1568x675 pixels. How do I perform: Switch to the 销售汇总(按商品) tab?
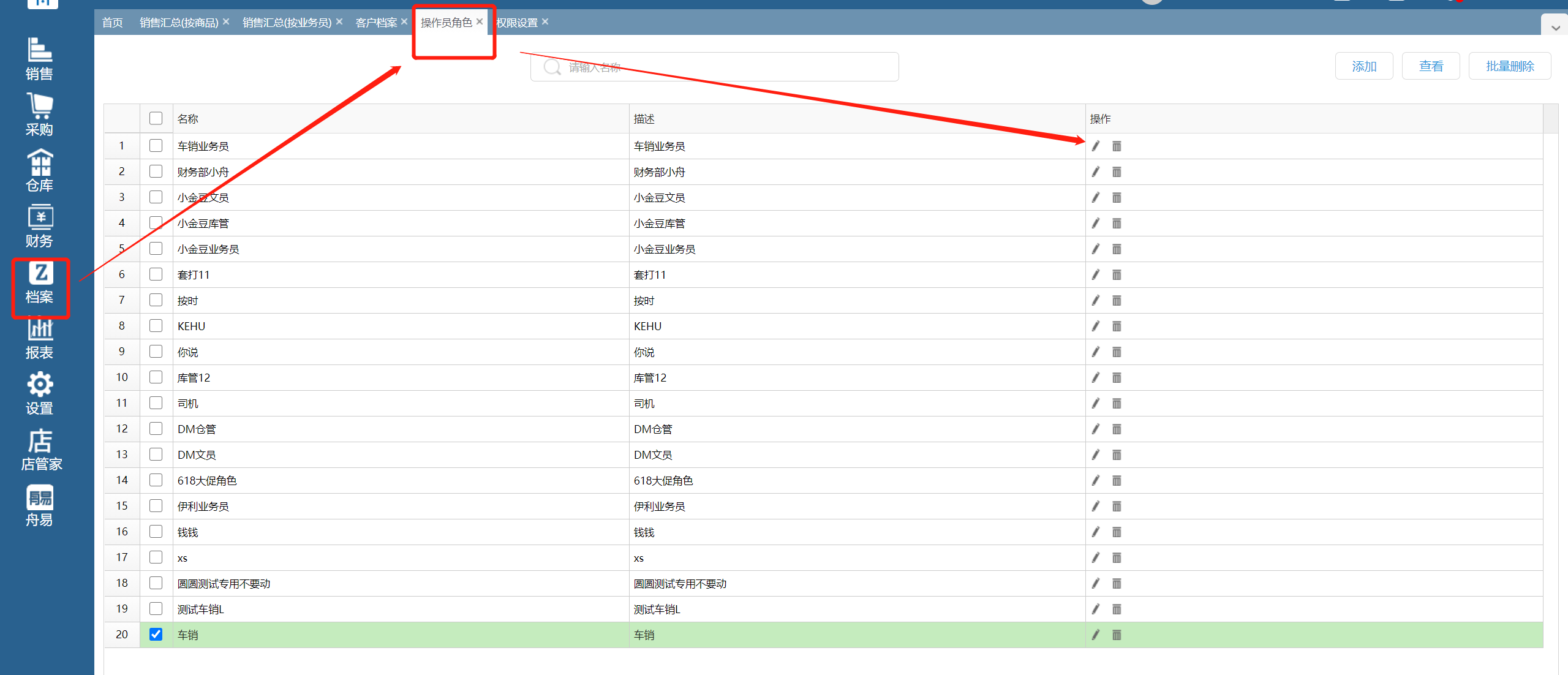[179, 23]
